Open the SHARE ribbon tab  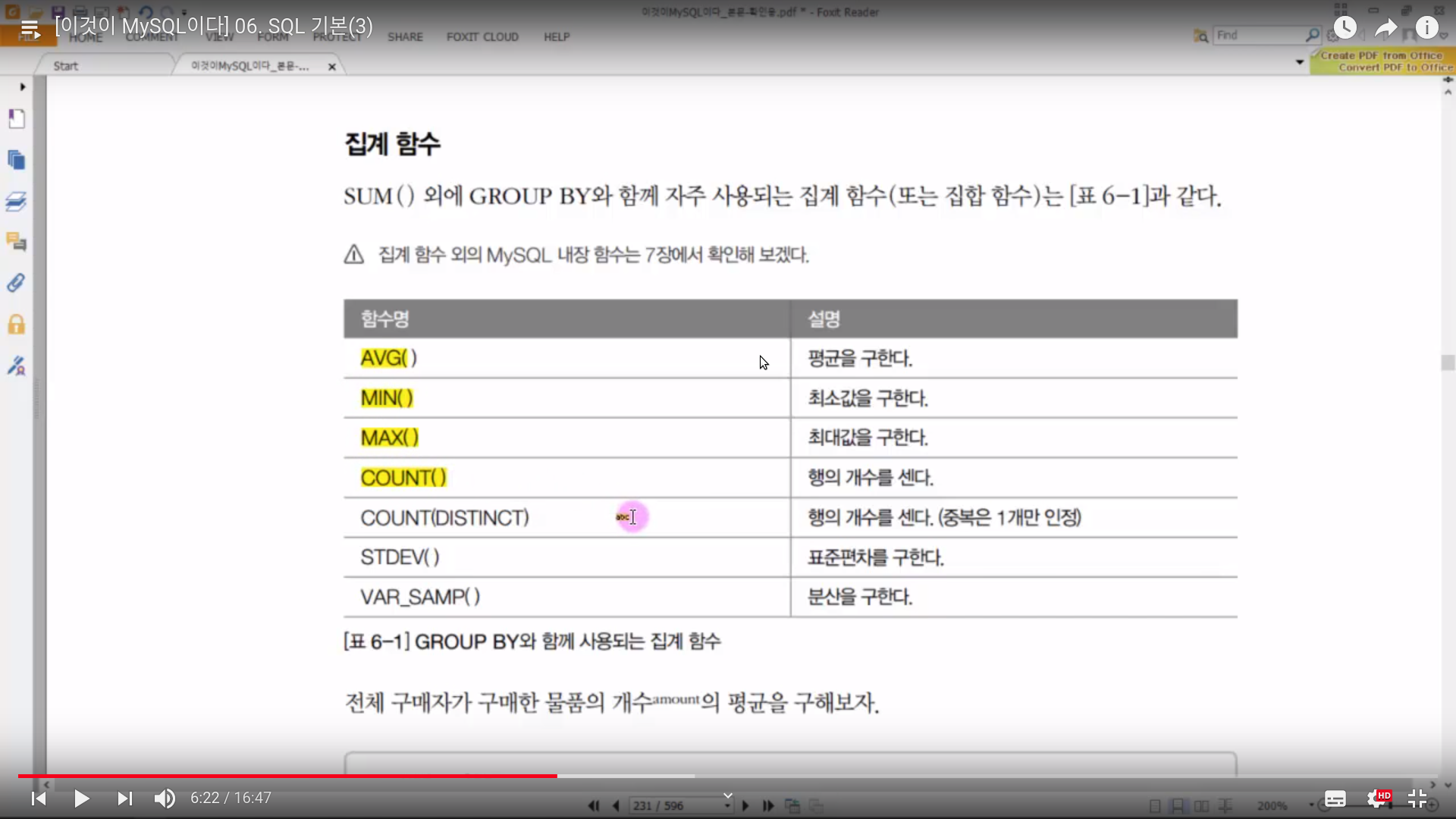point(405,36)
